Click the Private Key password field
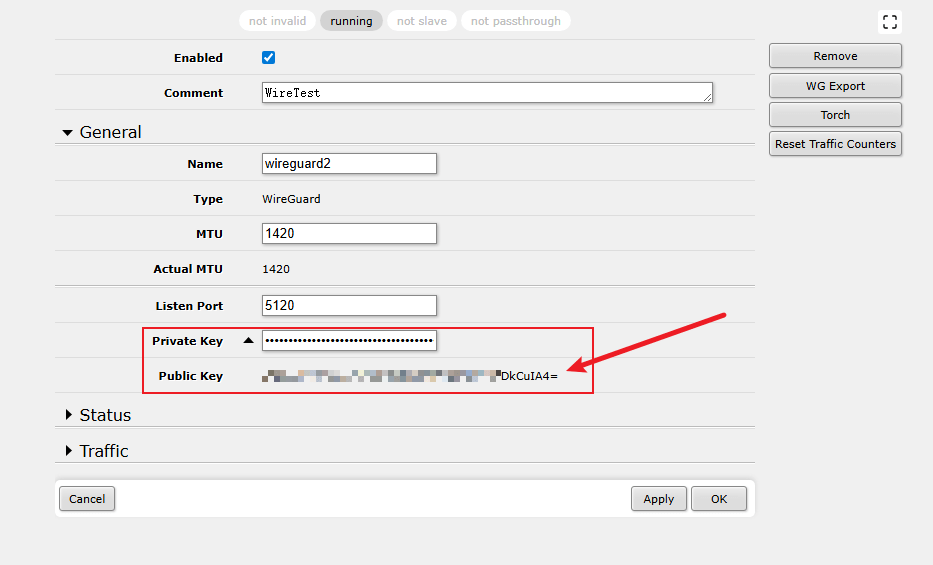The height and width of the screenshot is (565, 933). 349,341
